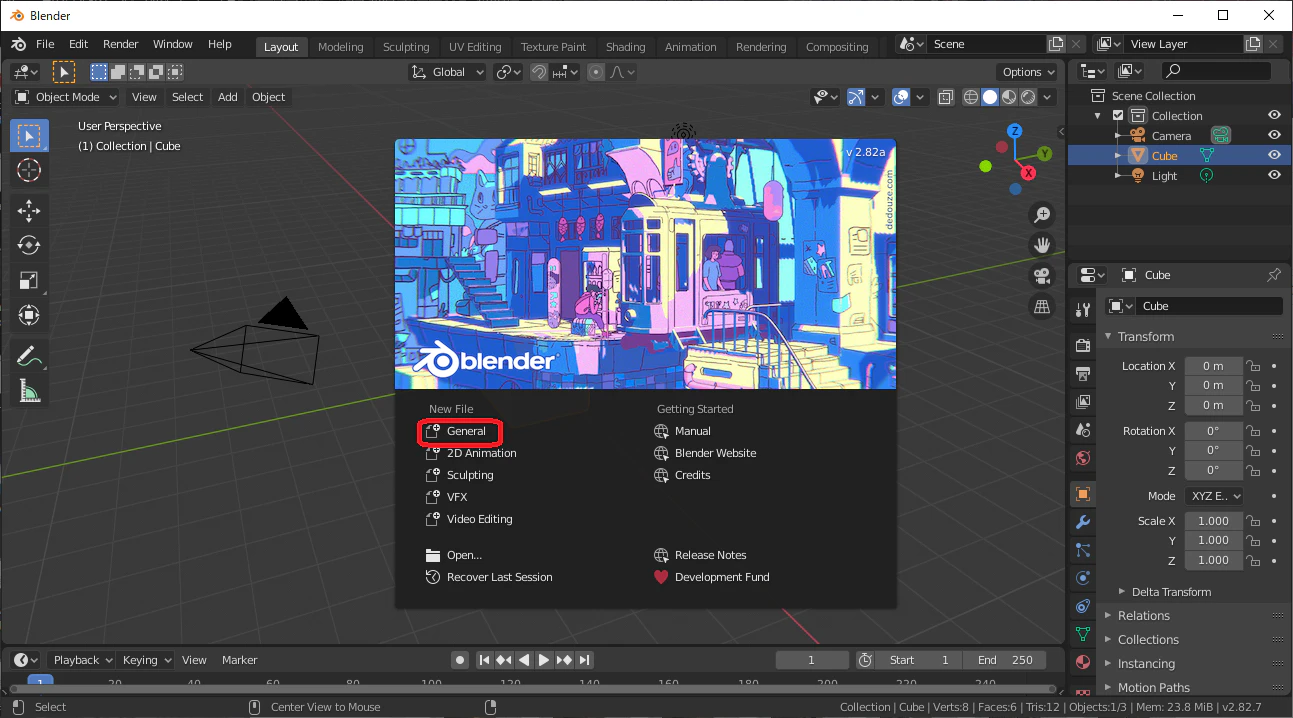
Task: Toggle the Location X lock icon
Action: (x=1252, y=366)
